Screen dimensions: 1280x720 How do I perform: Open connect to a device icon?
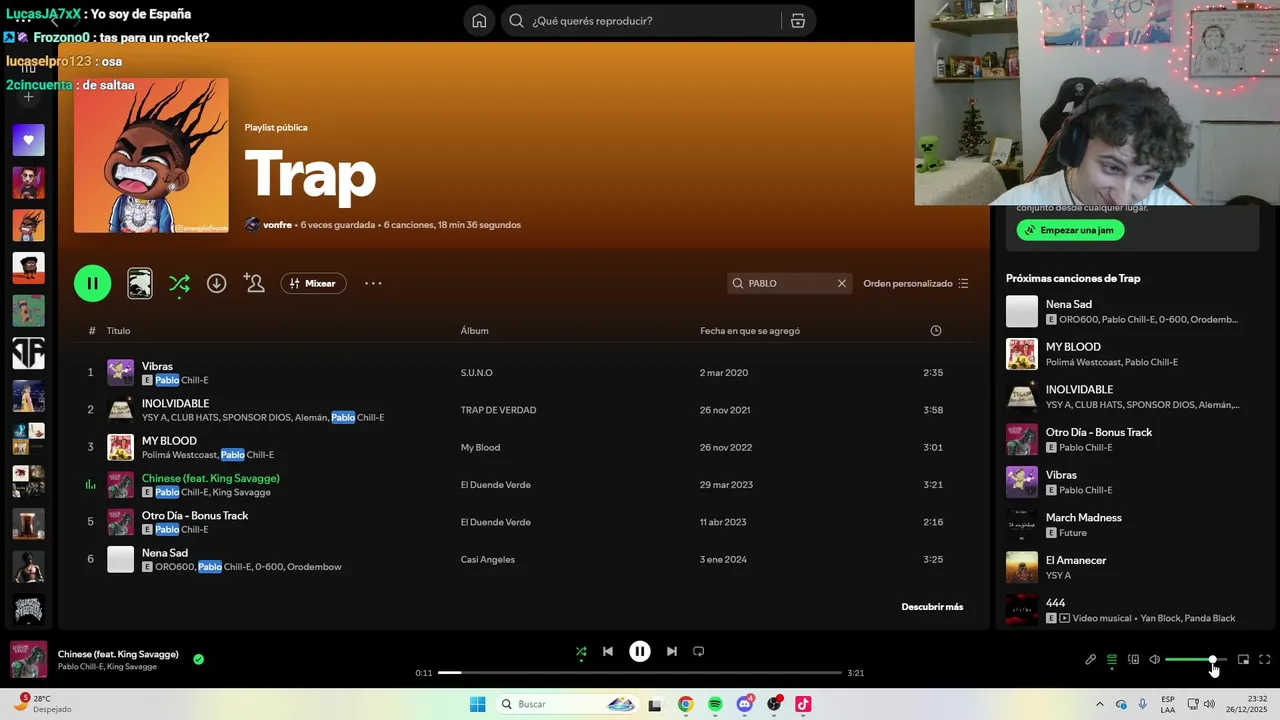click(1134, 660)
